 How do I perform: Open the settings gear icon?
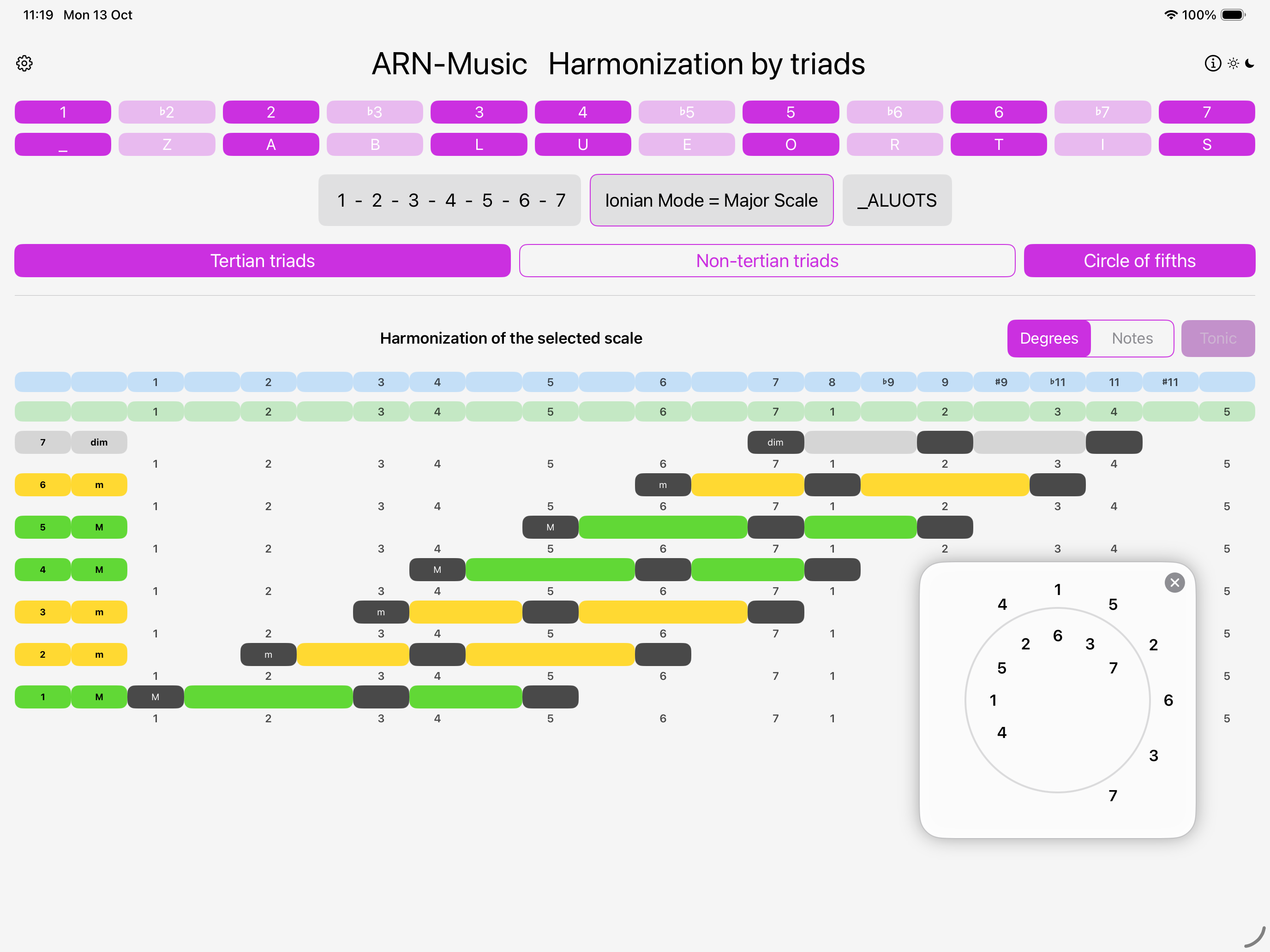[24, 63]
